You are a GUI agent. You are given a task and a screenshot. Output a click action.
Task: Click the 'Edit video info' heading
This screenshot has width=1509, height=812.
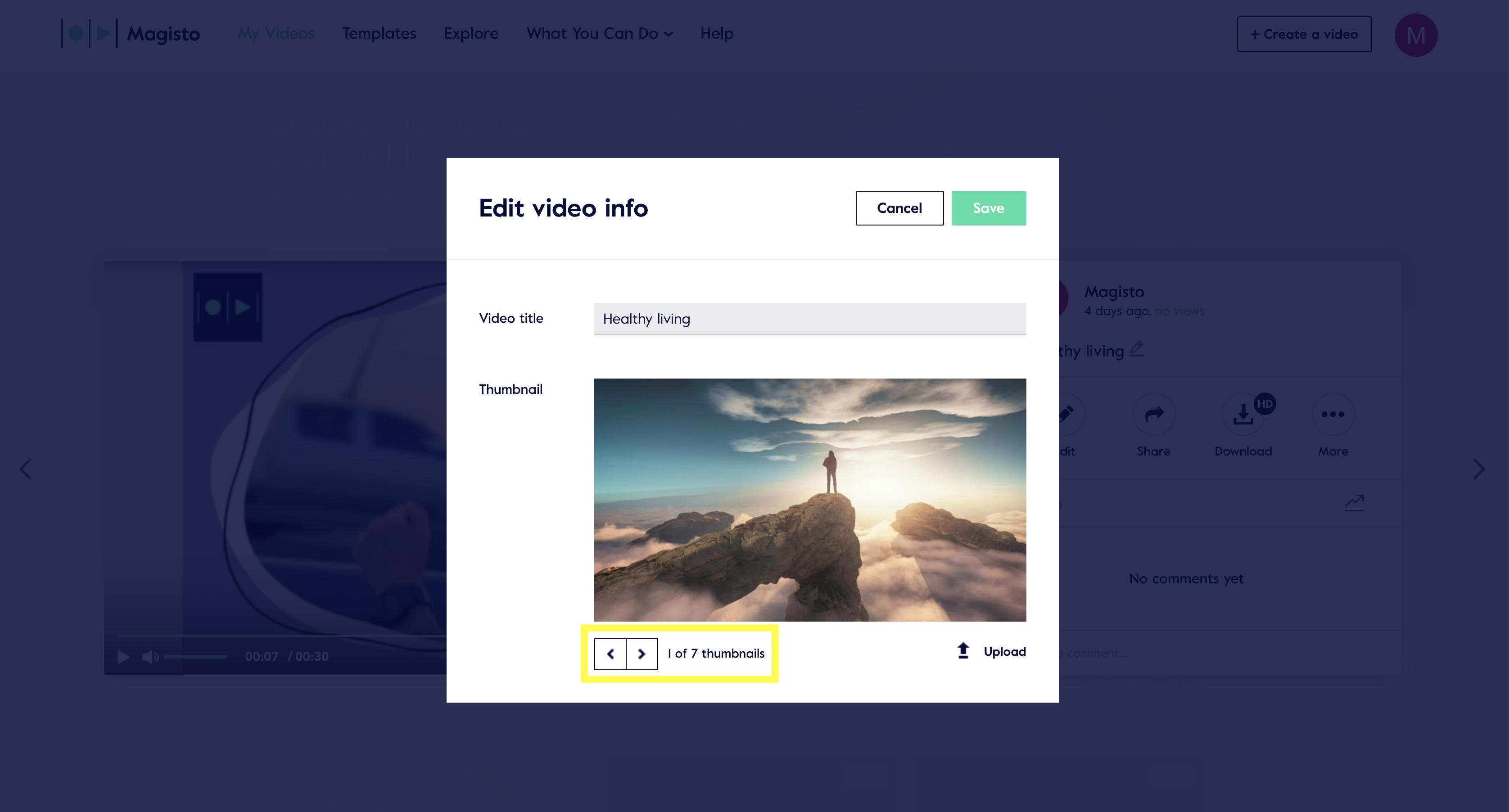[563, 208]
